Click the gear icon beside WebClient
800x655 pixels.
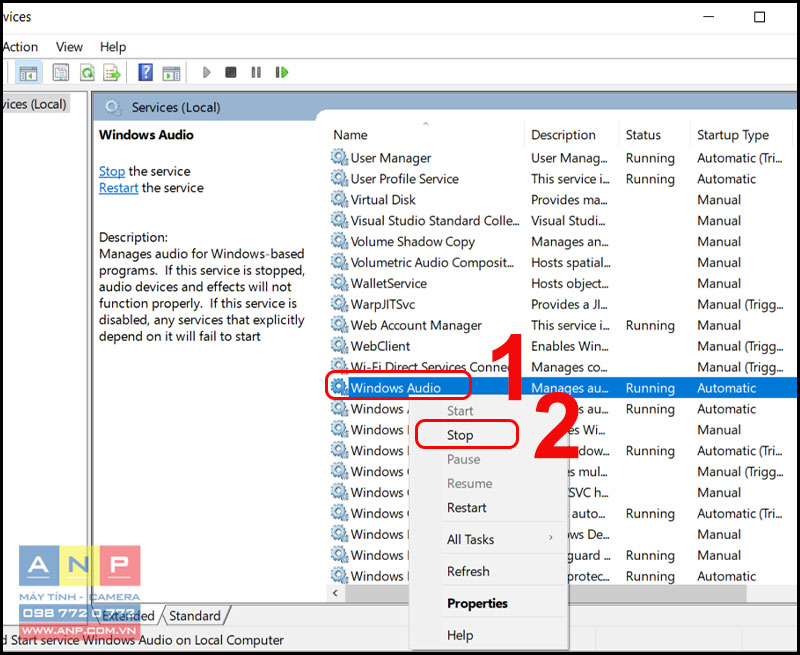point(339,345)
